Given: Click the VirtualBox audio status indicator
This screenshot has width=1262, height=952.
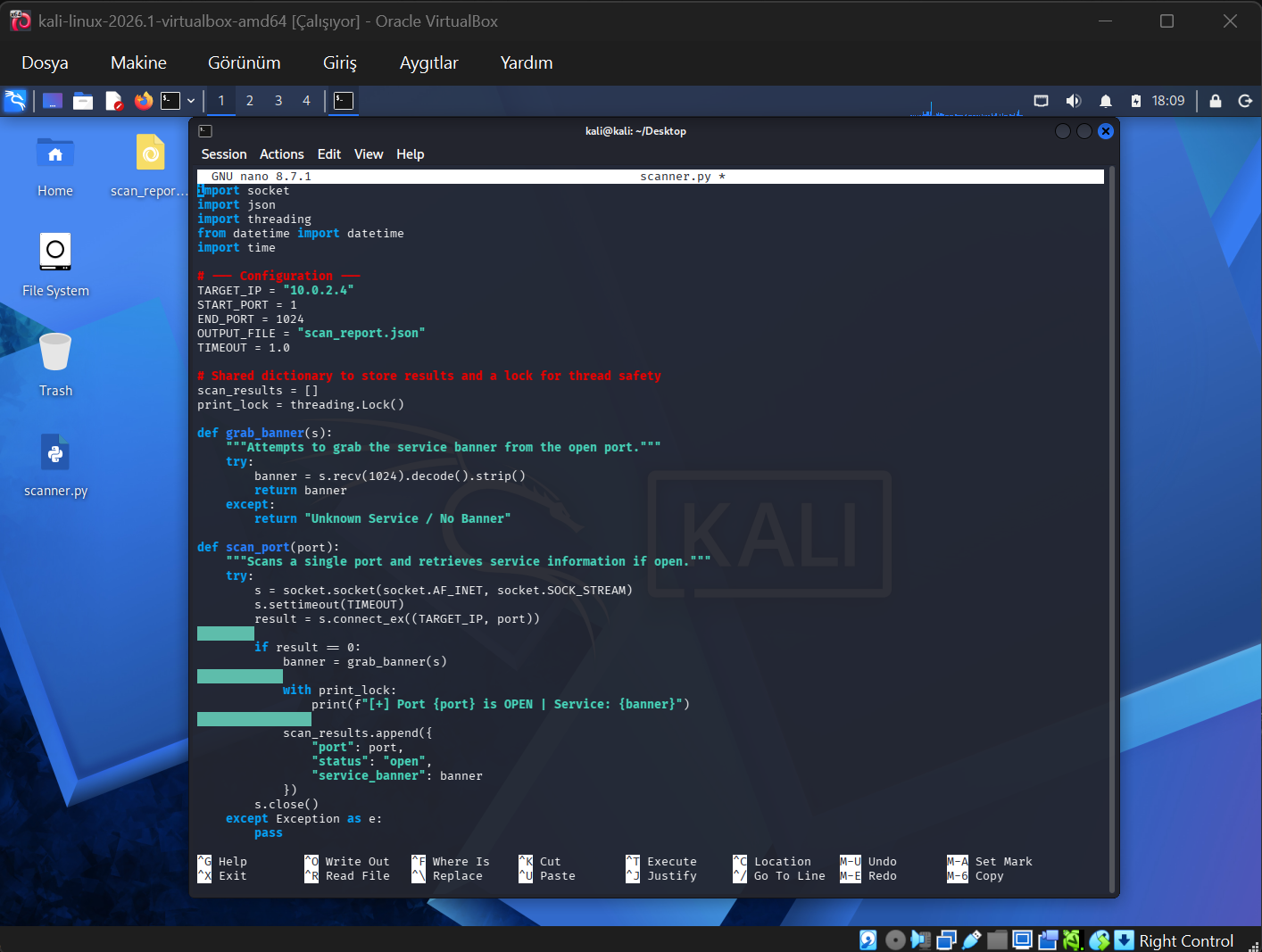Looking at the screenshot, I should 920,940.
